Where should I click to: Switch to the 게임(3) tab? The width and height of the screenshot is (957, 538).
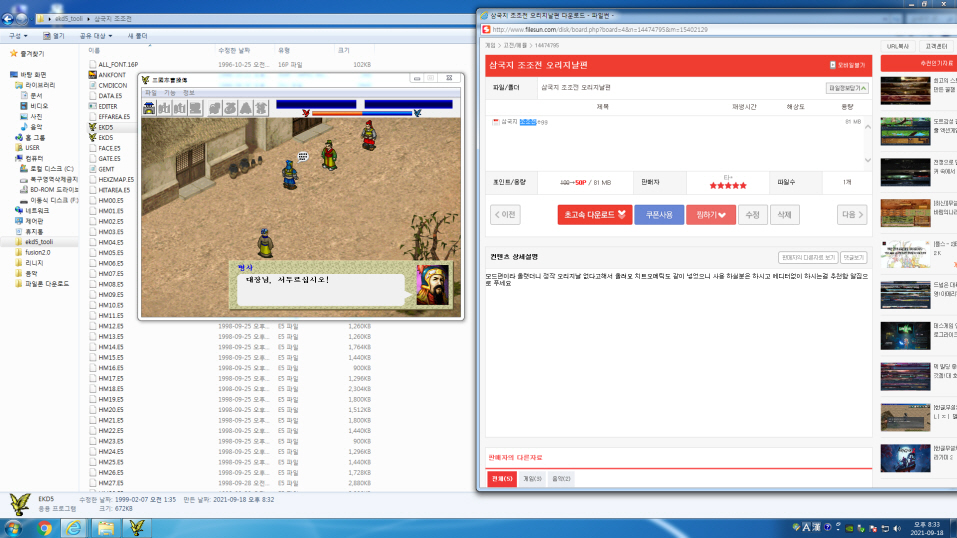[532, 479]
